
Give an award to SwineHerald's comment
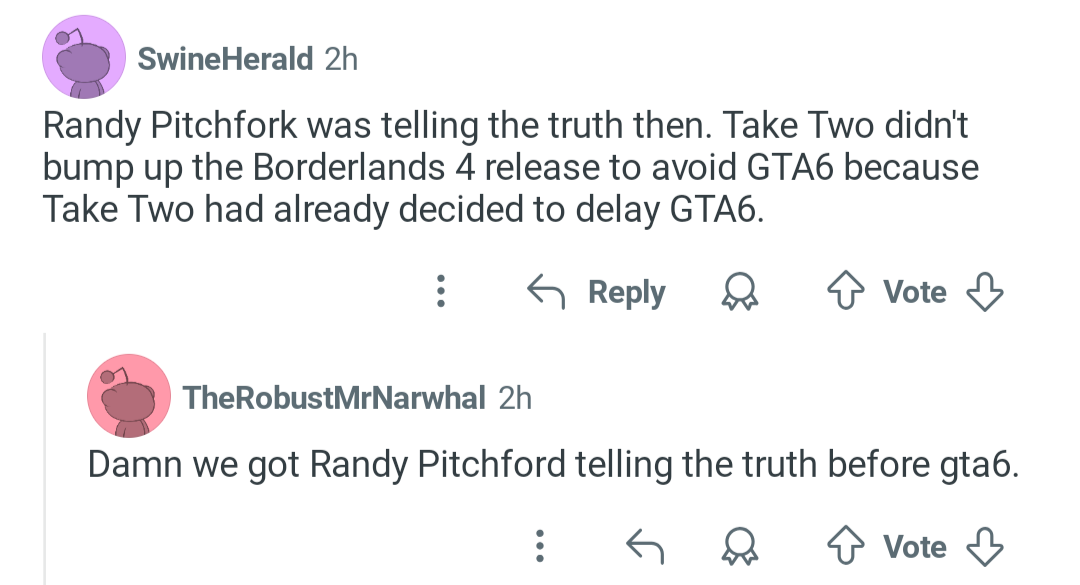[x=740, y=292]
